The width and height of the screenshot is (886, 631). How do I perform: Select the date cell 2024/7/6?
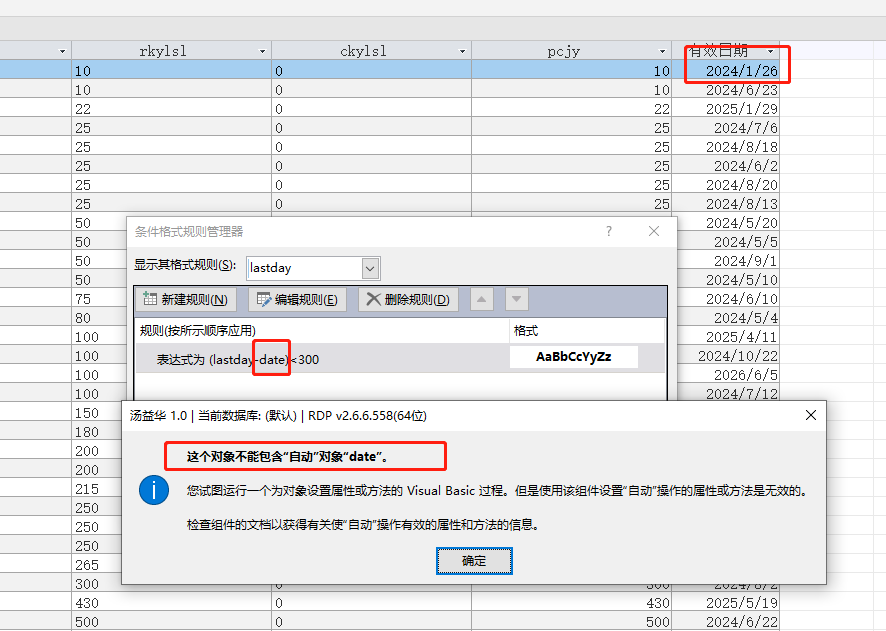point(726,128)
